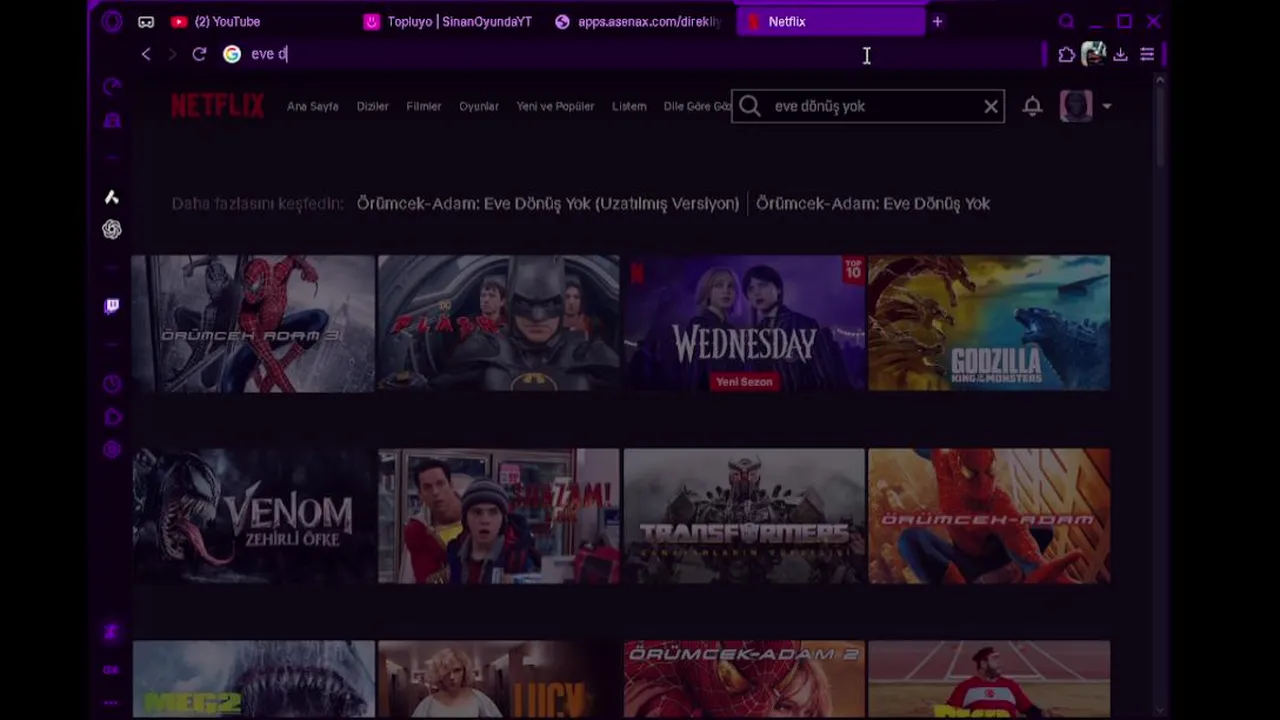
Task: Open the Shazam! thumbnail
Action: (x=498, y=516)
